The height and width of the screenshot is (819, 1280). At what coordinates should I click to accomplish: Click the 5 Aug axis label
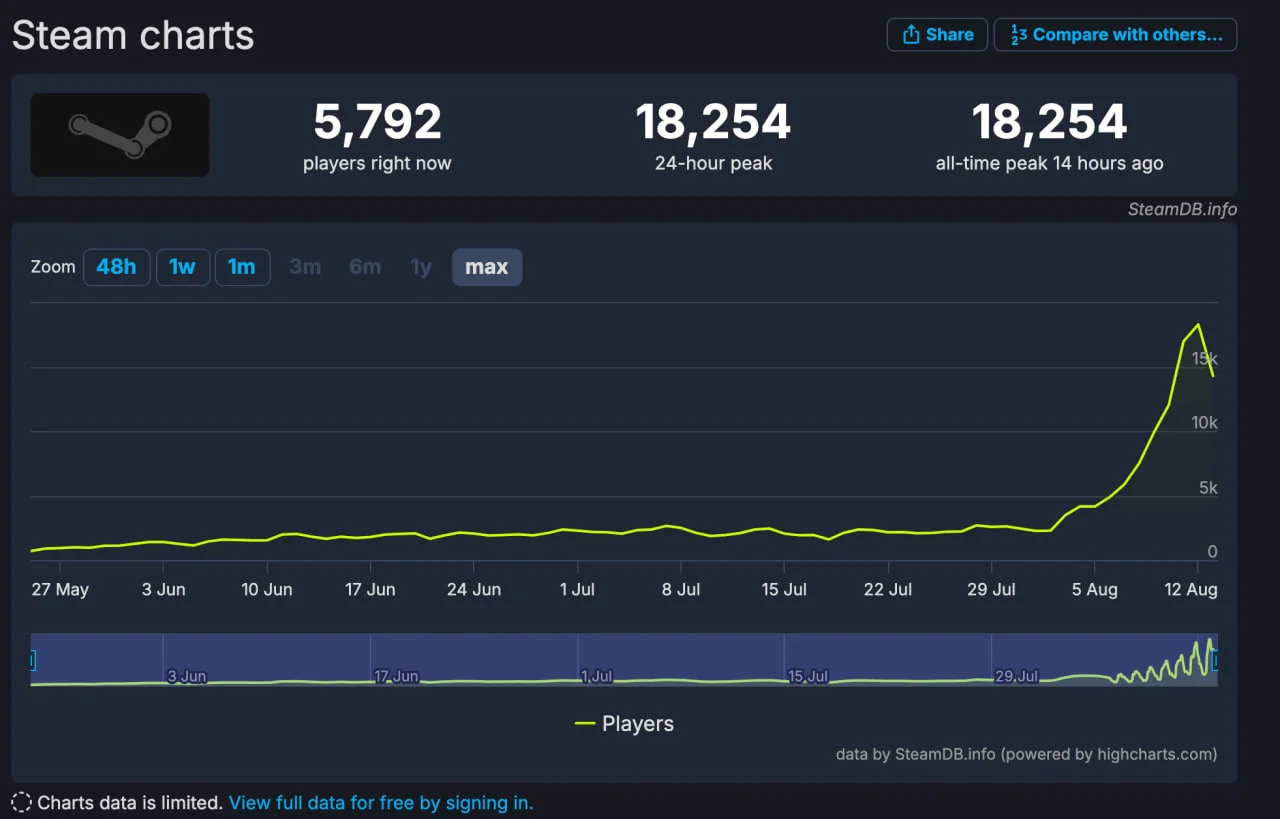tap(1095, 589)
